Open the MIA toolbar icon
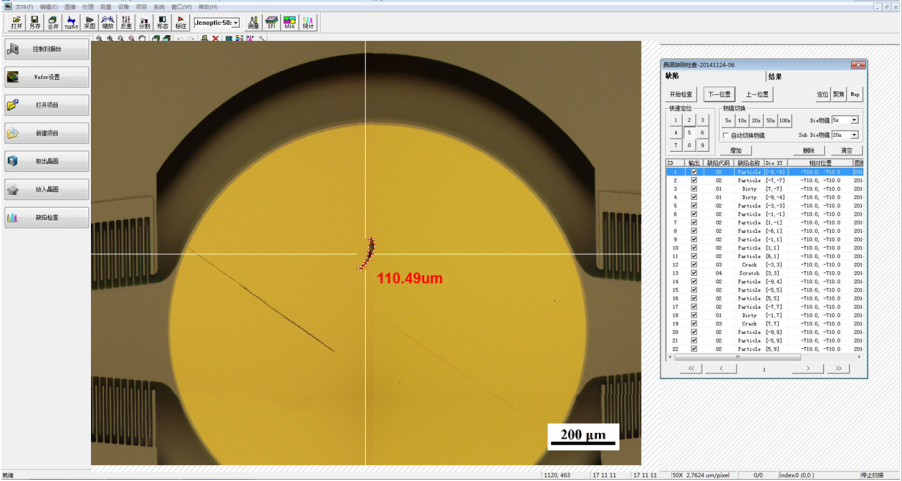902x481 pixels. (290, 23)
